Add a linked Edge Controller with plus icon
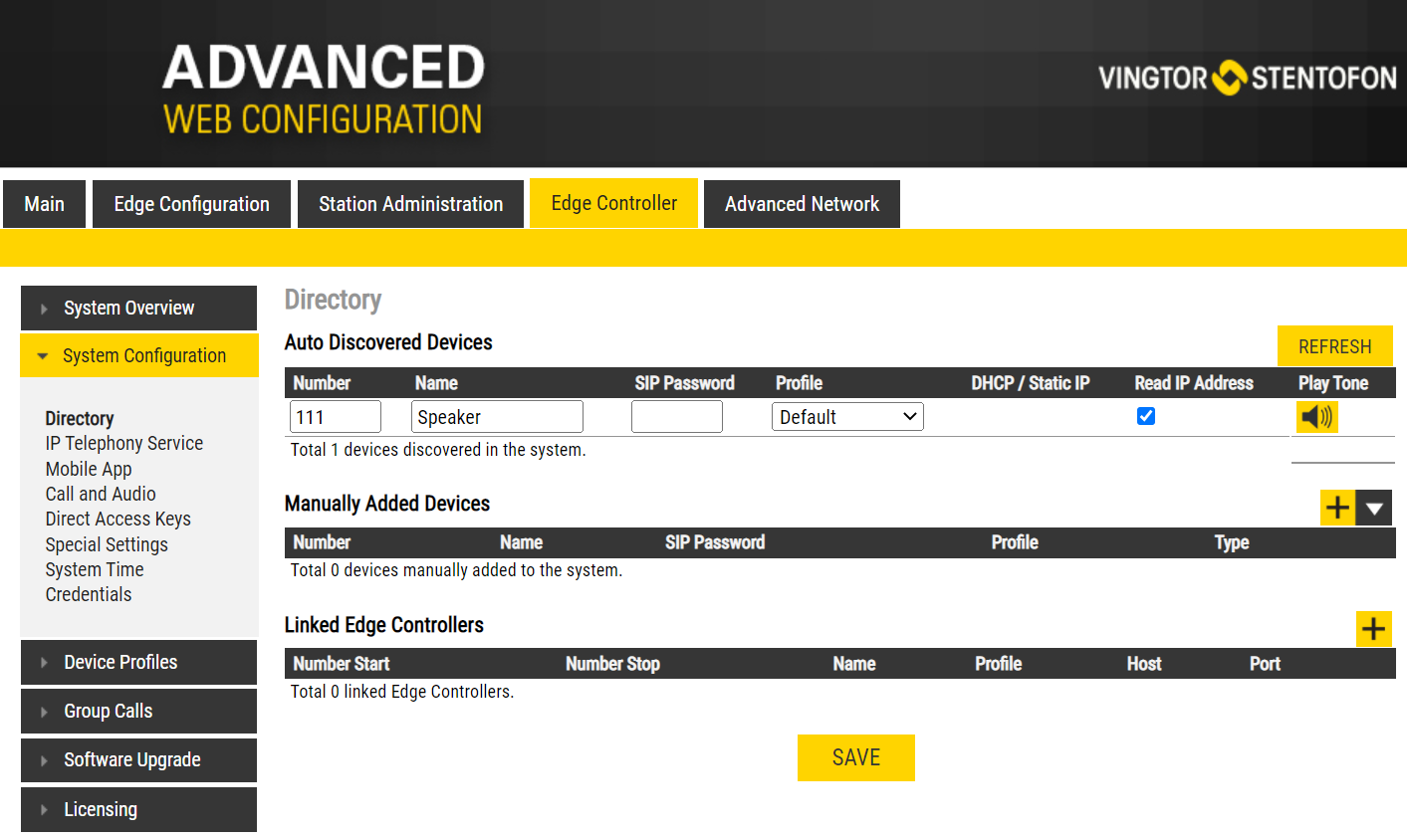The height and width of the screenshot is (840, 1407). pyautogui.click(x=1373, y=629)
